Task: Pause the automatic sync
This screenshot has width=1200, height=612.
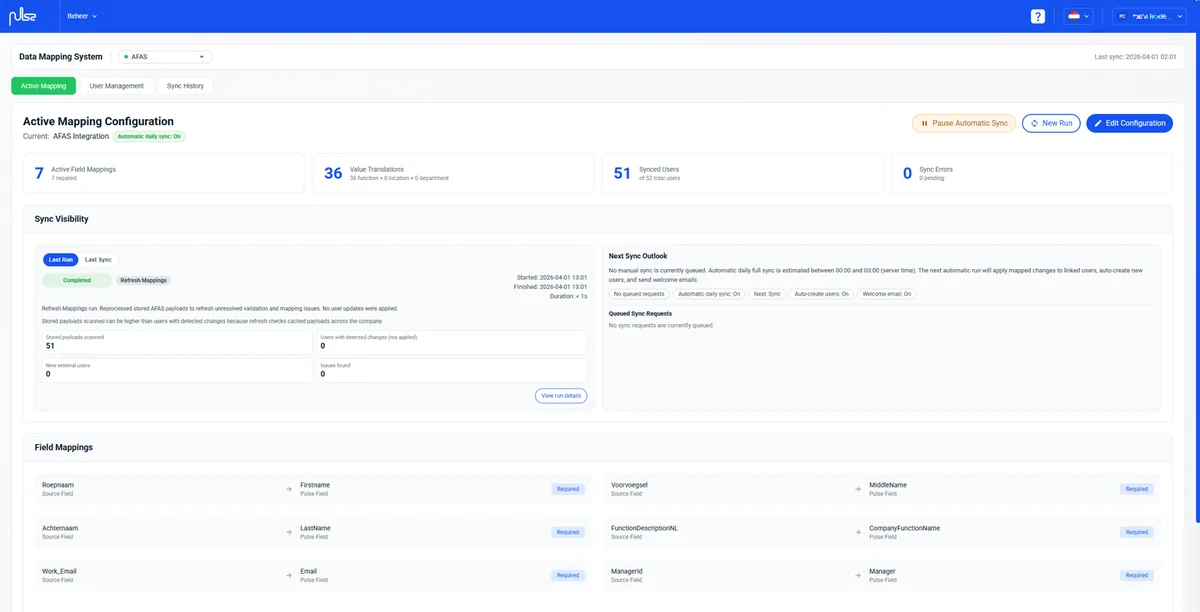Action: point(964,123)
